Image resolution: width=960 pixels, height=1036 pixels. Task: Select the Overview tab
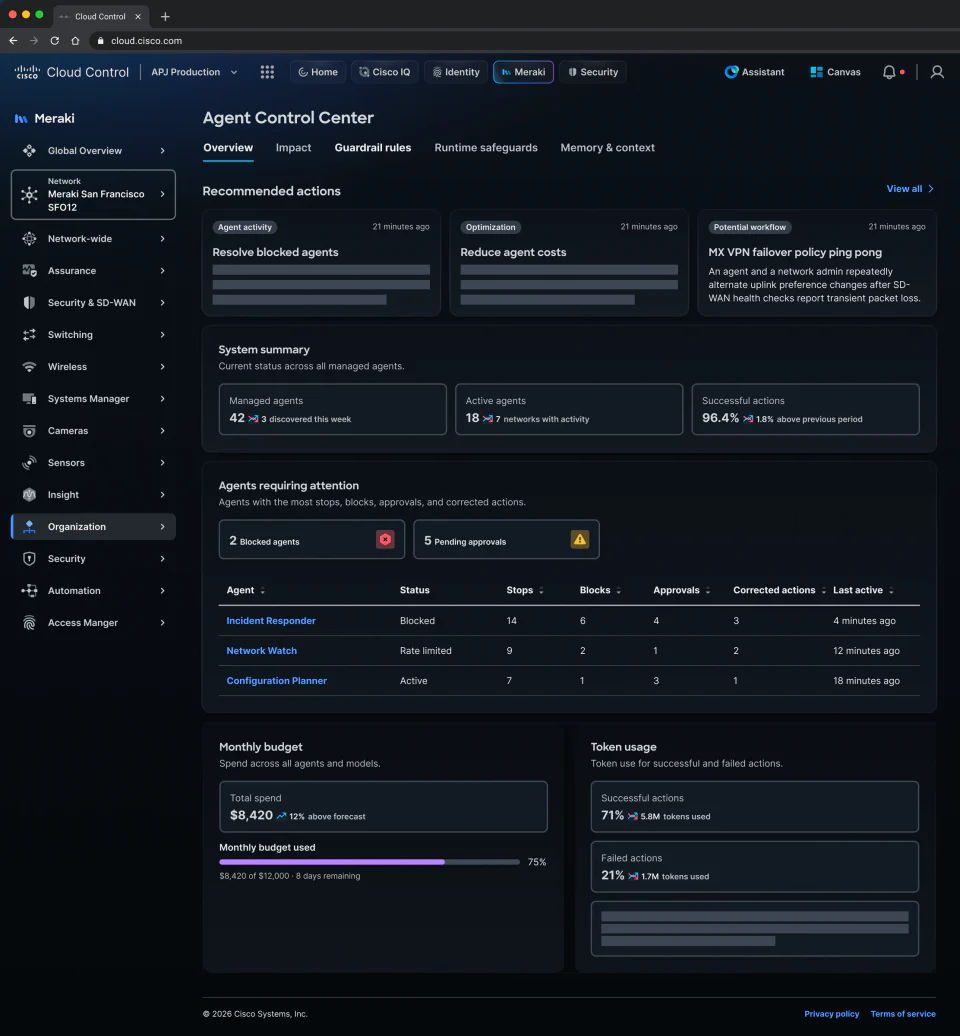(228, 148)
